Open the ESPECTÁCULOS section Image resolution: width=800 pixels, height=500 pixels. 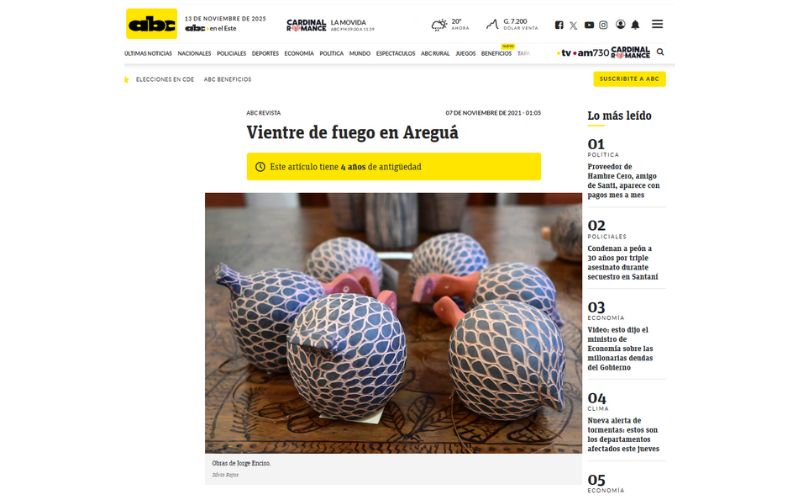coord(395,54)
